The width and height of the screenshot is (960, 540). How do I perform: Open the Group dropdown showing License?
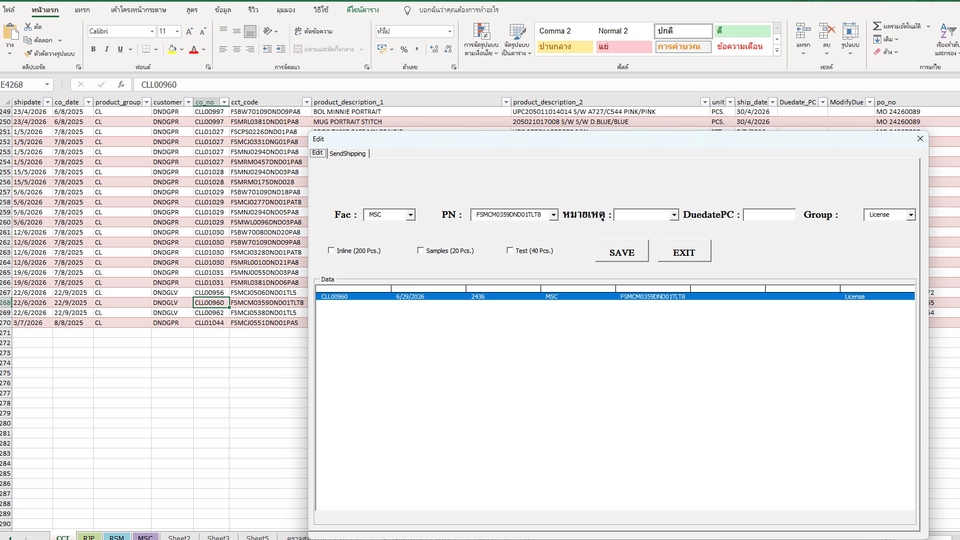pos(910,215)
